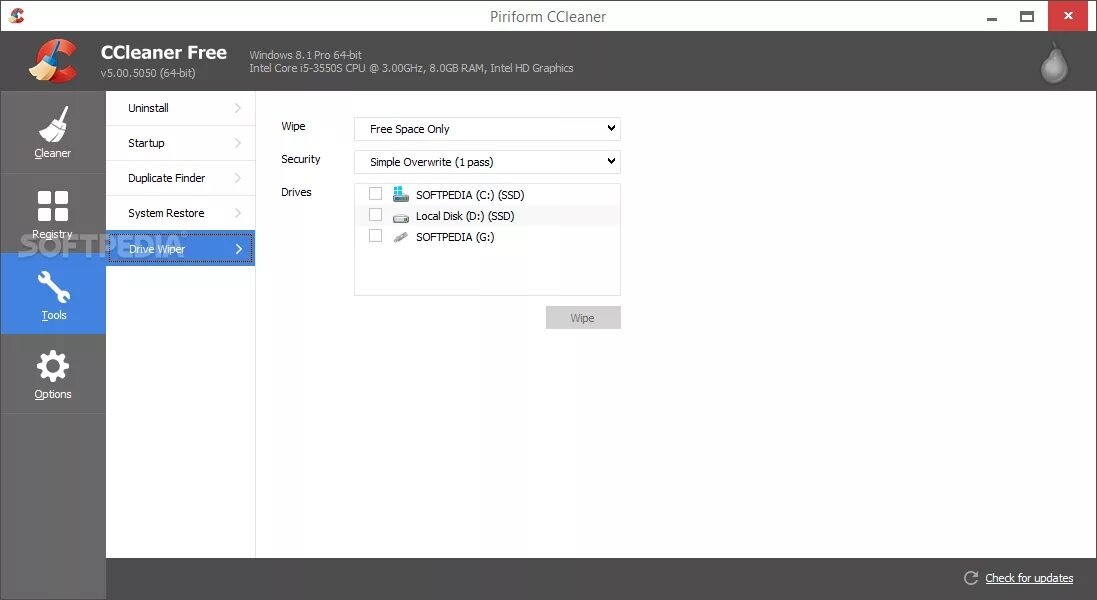Screen dimensions: 1097x600
Task: Select the SOFTPEDIA (G:) drive name
Action: pyautogui.click(x=455, y=237)
